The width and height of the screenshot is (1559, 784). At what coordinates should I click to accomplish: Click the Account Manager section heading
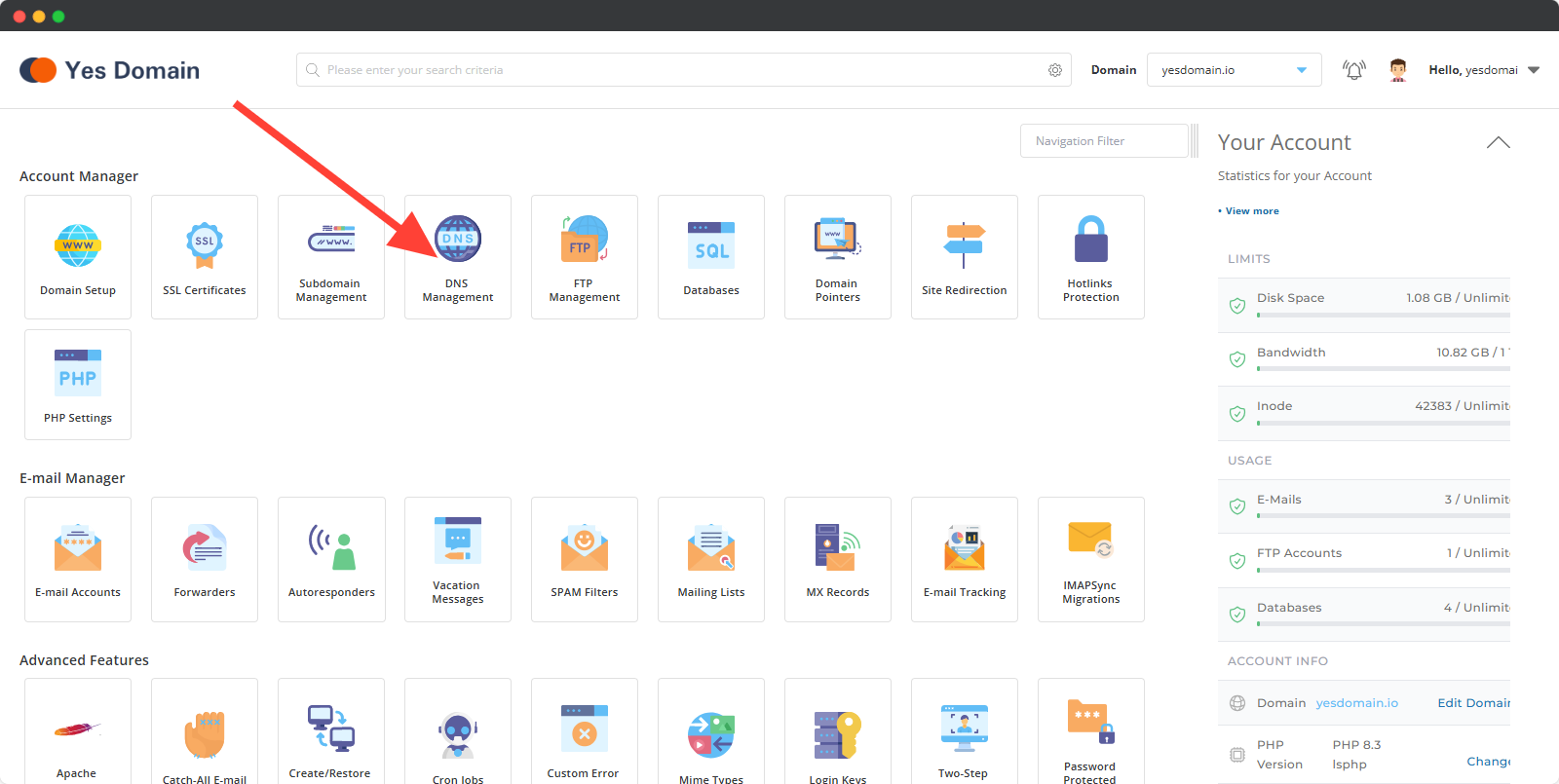pos(79,176)
